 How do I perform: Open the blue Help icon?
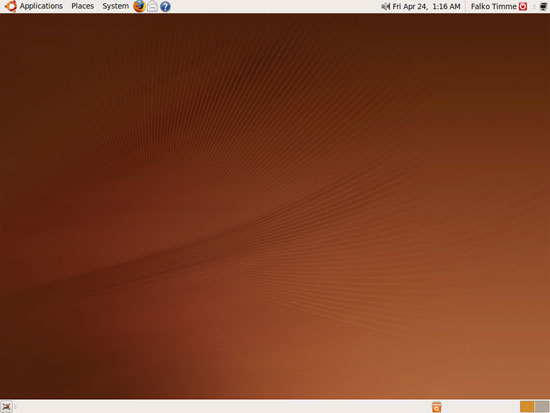(165, 7)
